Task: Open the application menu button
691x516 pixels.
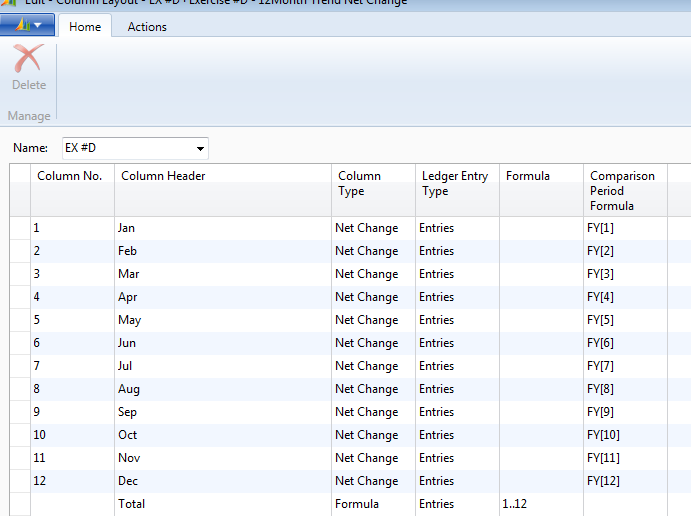Action: (x=27, y=25)
